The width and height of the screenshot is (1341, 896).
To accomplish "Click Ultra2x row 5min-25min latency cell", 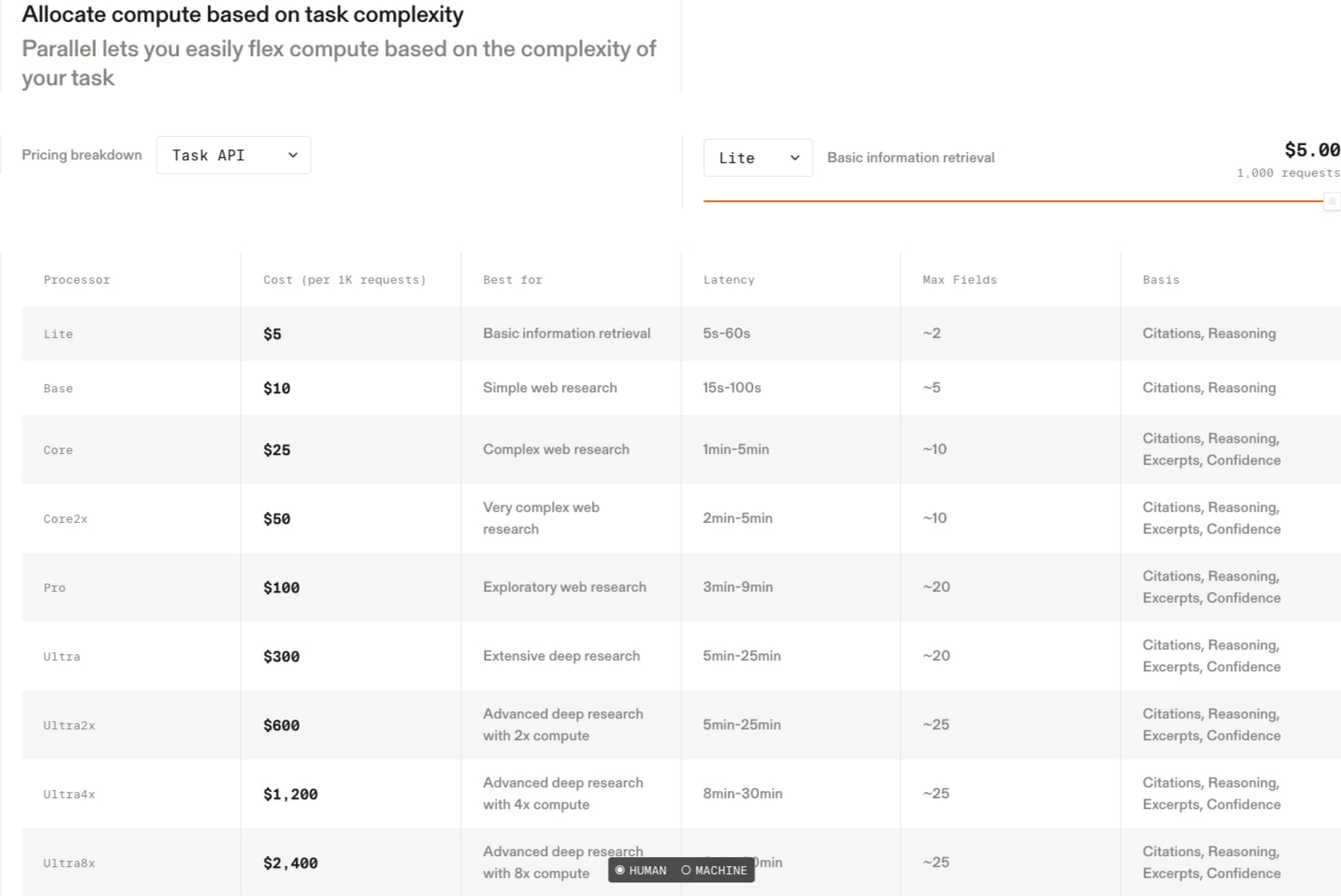I will pos(741,725).
